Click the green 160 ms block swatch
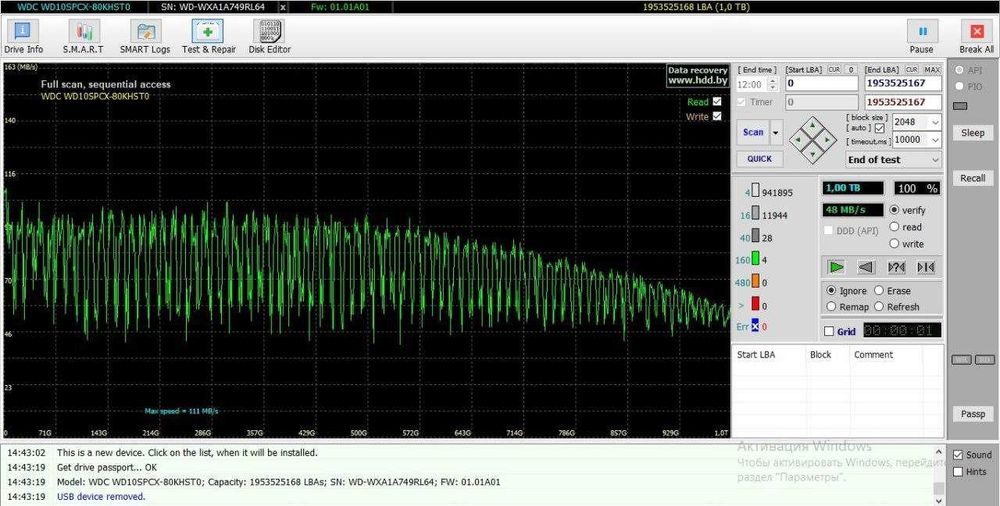 coord(755,258)
